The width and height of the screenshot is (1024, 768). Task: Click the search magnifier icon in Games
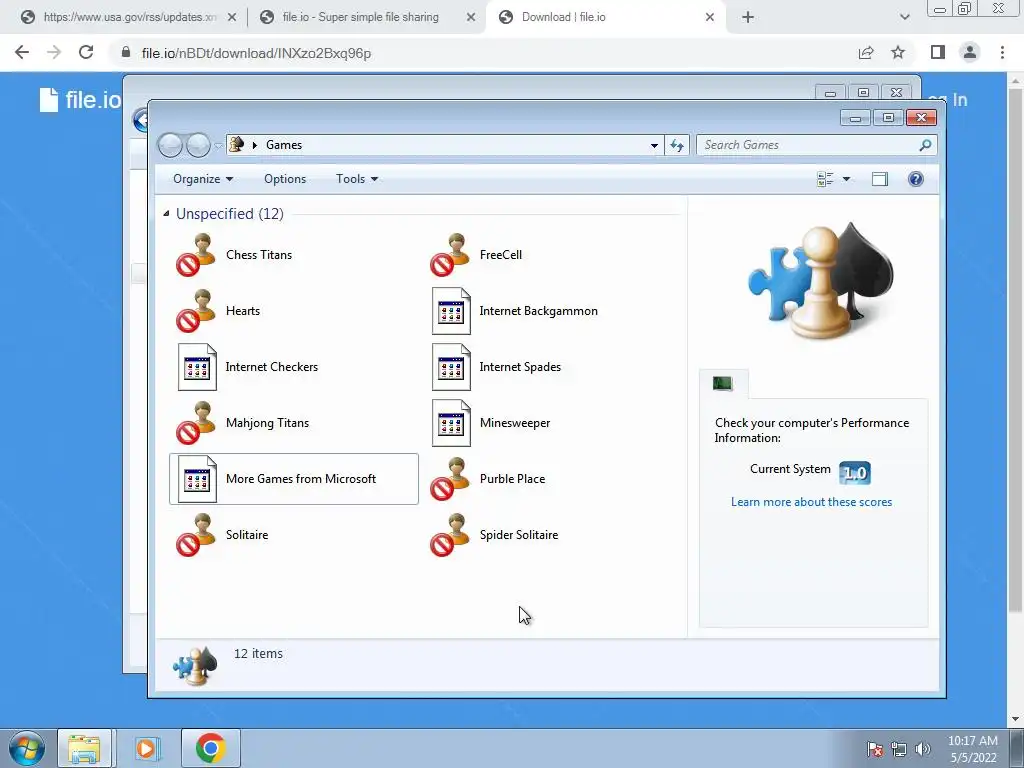click(925, 145)
